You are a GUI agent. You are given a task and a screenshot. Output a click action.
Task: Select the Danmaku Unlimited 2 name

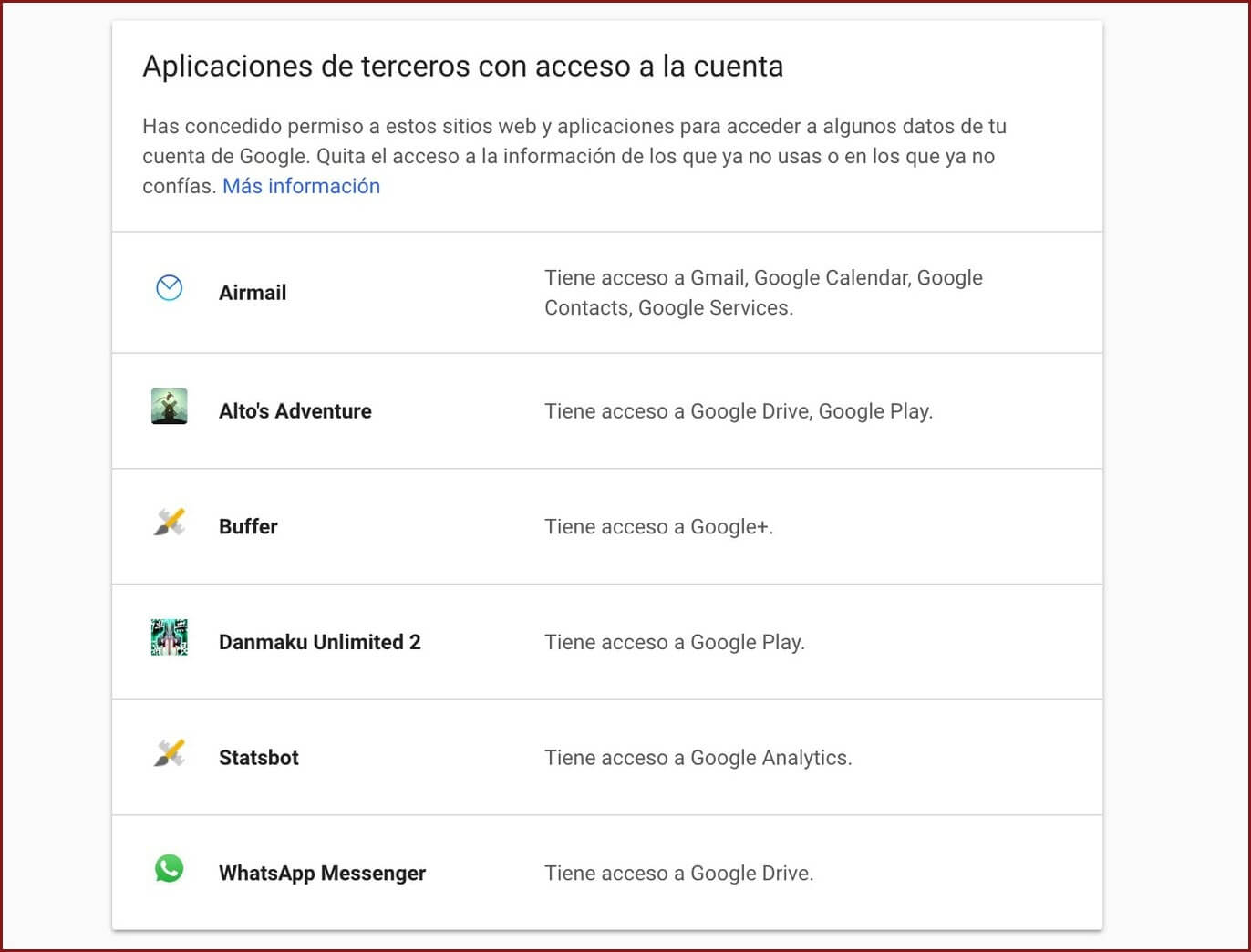tap(319, 642)
